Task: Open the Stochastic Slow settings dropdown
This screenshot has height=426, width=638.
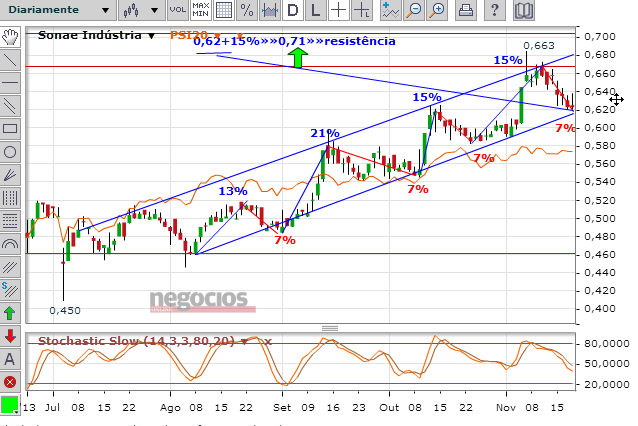Action: pyautogui.click(x=245, y=341)
